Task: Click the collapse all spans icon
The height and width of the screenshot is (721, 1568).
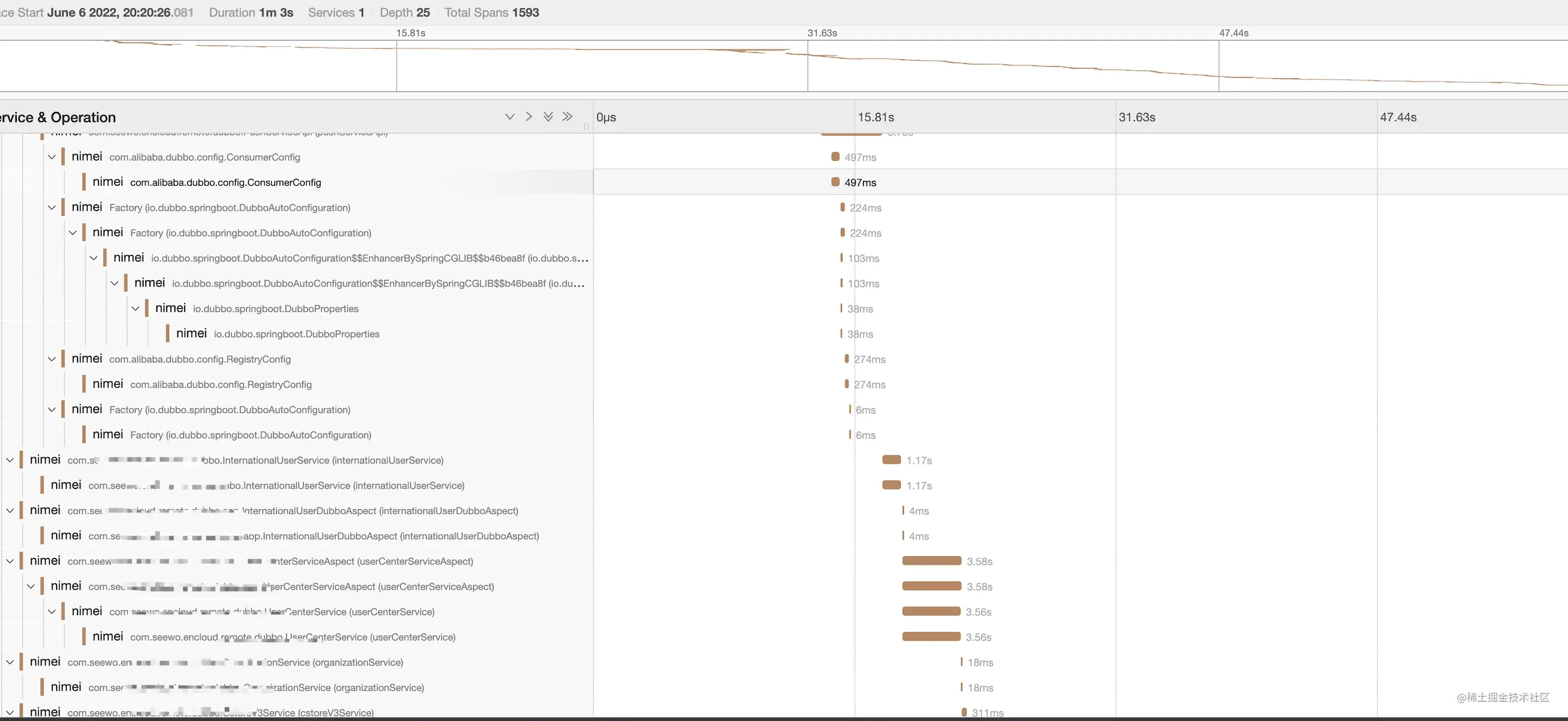Action: coord(567,117)
